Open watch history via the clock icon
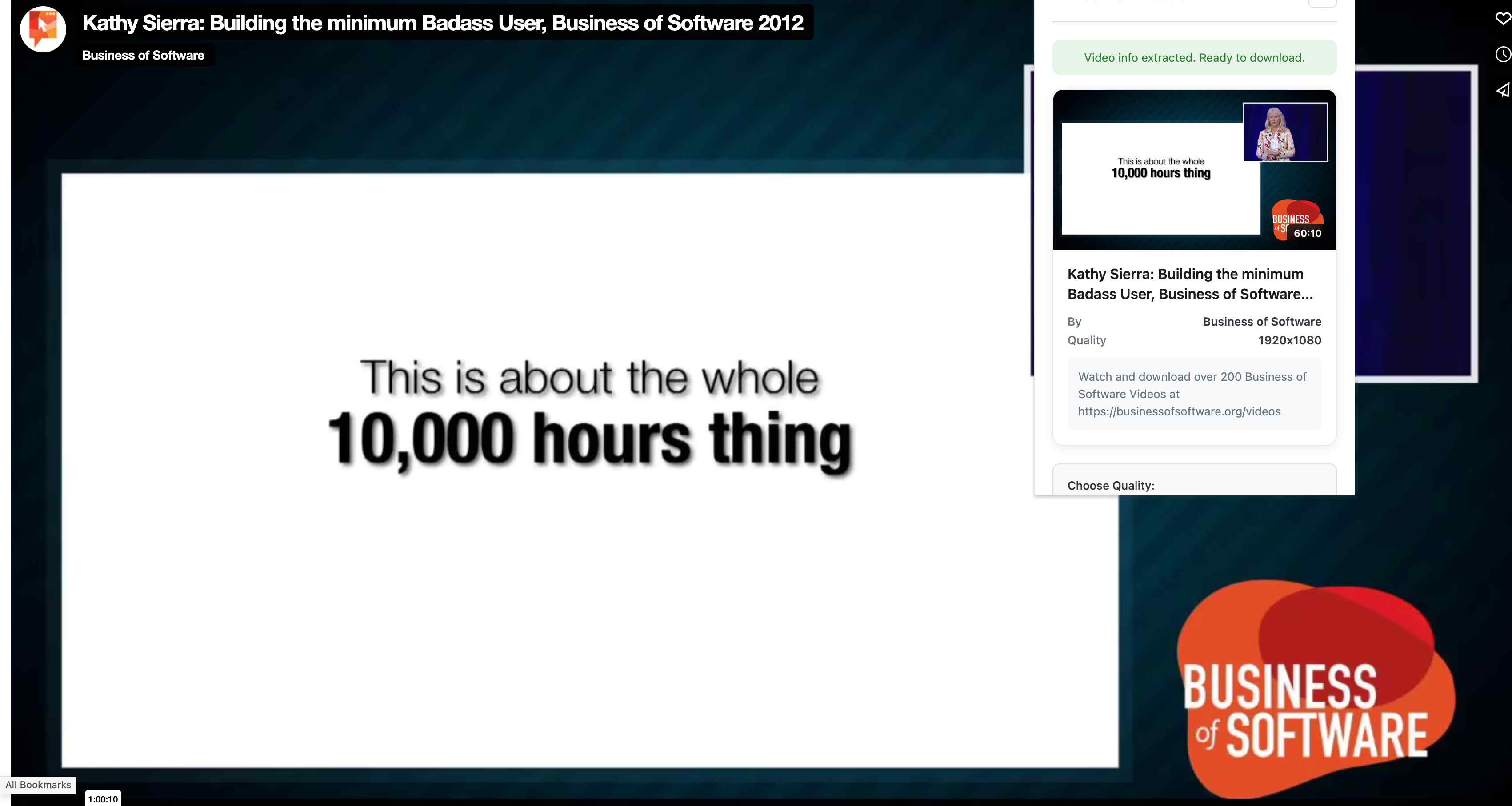The image size is (1512, 806). point(1503,54)
